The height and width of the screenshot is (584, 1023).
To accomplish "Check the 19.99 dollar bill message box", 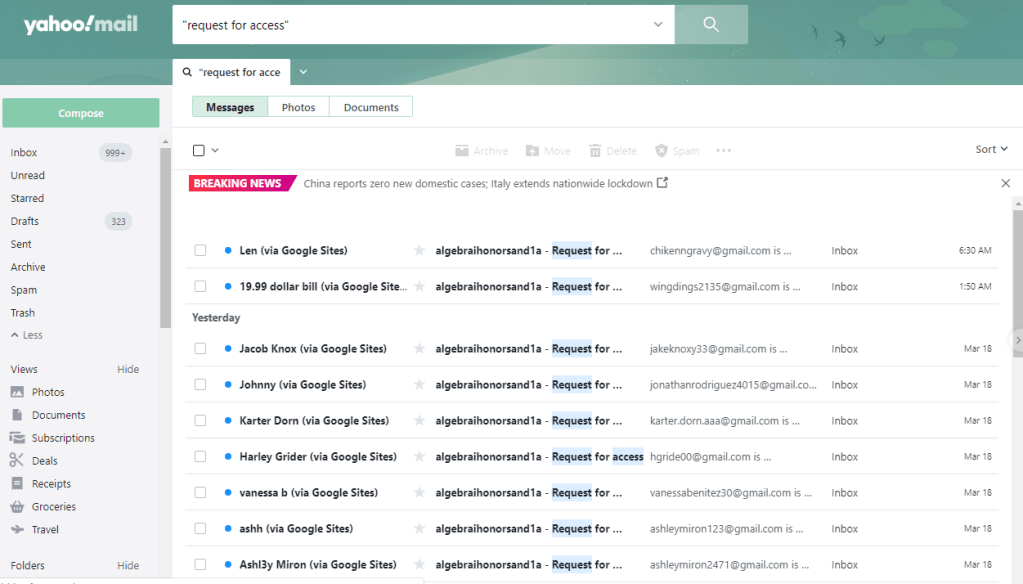I will pos(200,286).
